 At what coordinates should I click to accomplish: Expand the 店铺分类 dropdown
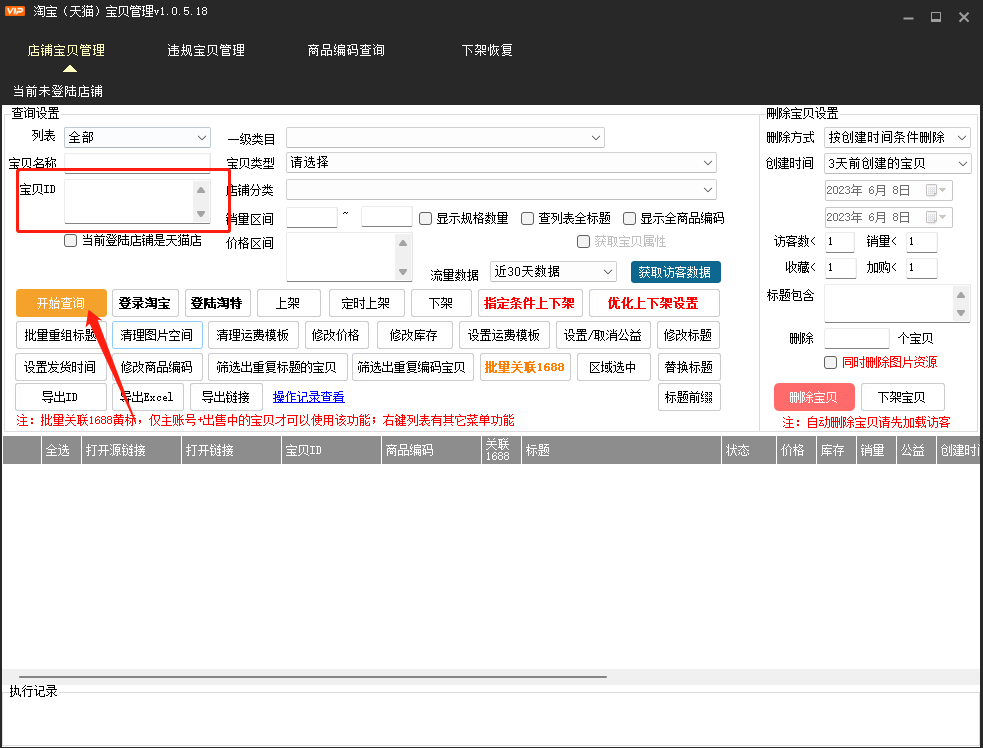point(501,189)
